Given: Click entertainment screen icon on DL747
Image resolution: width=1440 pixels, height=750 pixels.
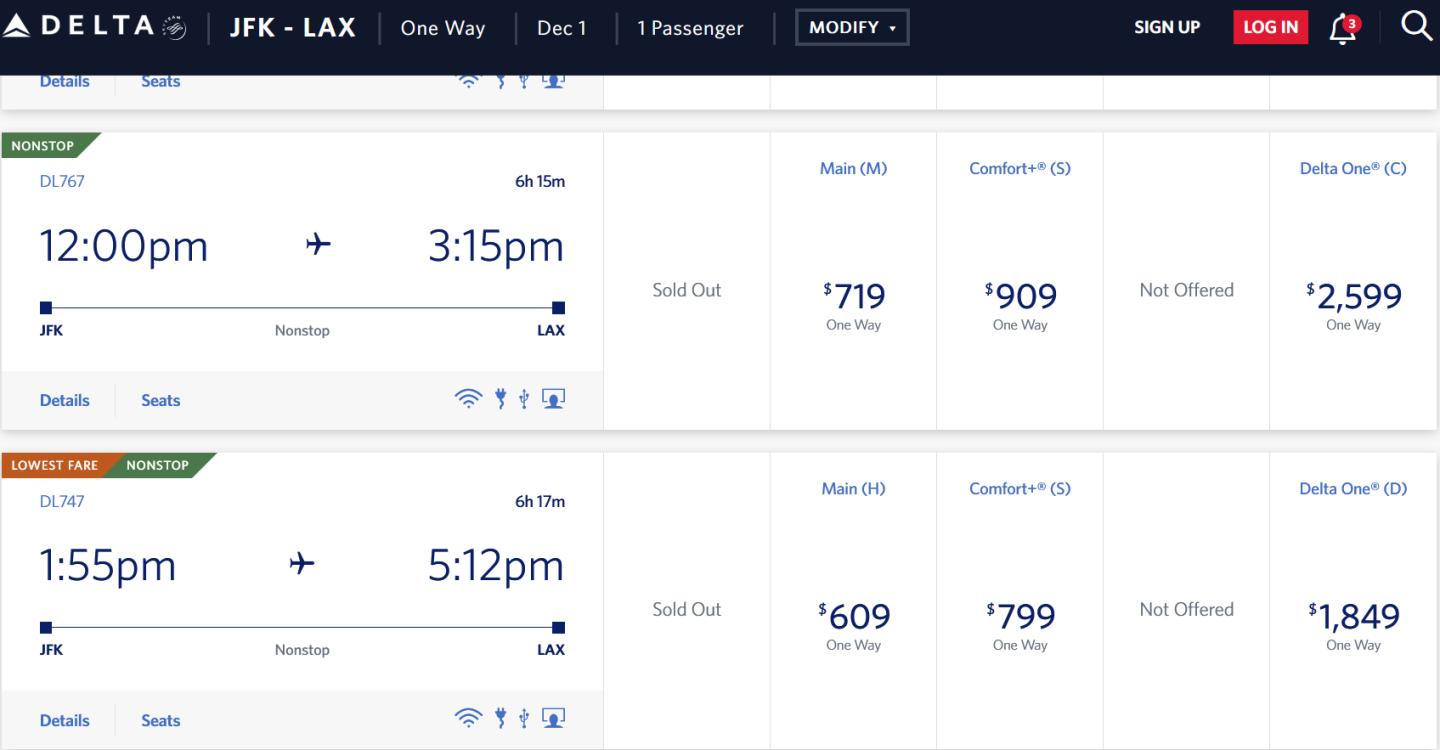Looking at the screenshot, I should (553, 719).
